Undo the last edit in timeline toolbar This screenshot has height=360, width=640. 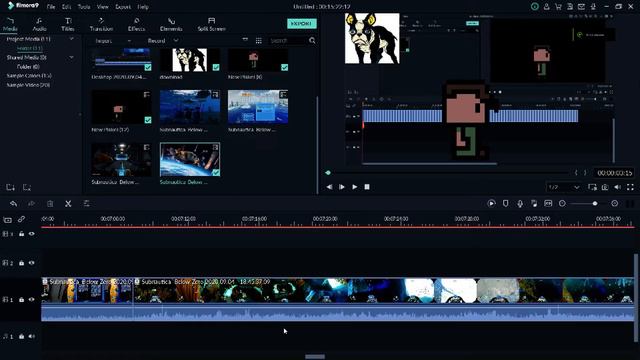[x=13, y=204]
